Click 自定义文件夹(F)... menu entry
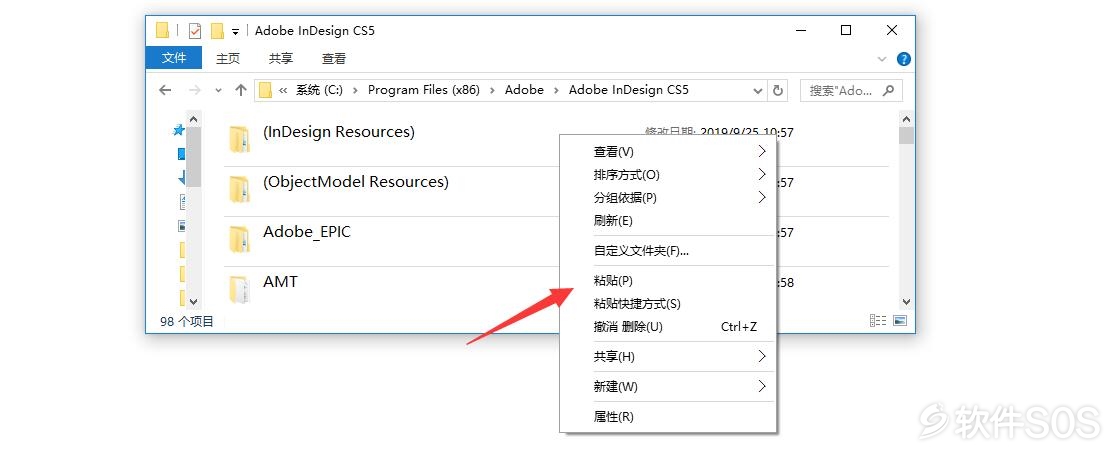The image size is (1117, 449). pos(667,251)
